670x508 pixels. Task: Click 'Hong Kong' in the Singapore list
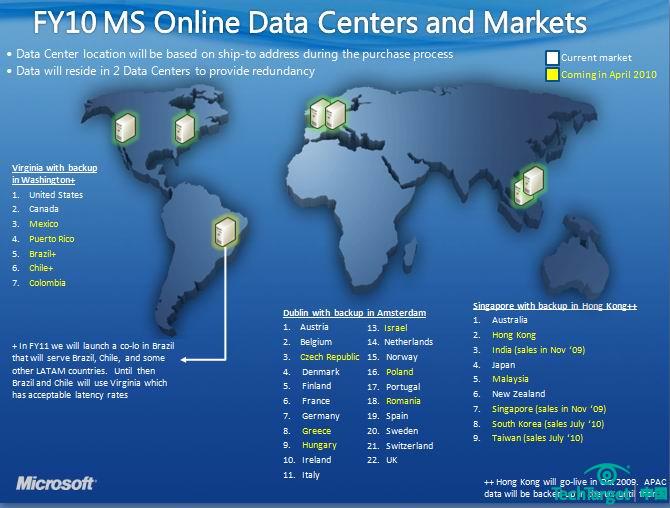(514, 335)
